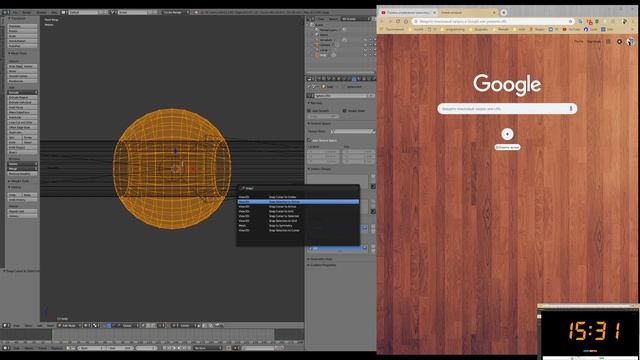
Task: Click the Object Data properties tab icon
Action: coord(354,79)
